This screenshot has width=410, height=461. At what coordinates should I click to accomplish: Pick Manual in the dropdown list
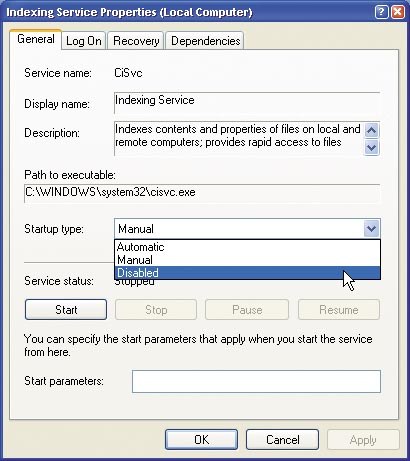[x=247, y=260]
